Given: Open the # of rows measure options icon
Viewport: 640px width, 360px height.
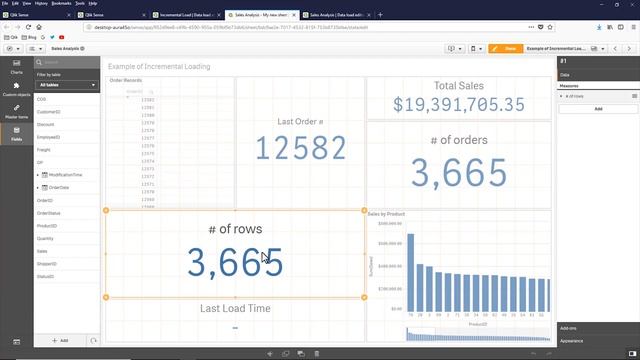Looking at the screenshot, I should click(x=634, y=96).
